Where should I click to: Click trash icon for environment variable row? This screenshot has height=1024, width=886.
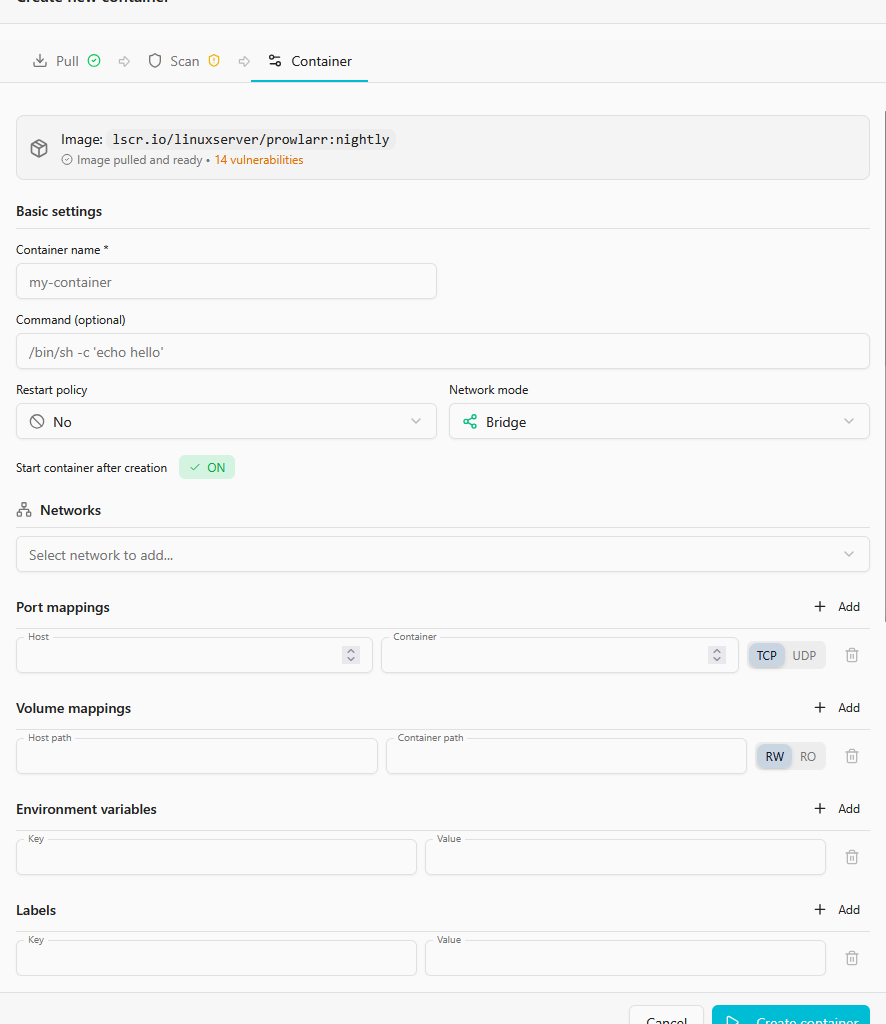click(x=852, y=857)
